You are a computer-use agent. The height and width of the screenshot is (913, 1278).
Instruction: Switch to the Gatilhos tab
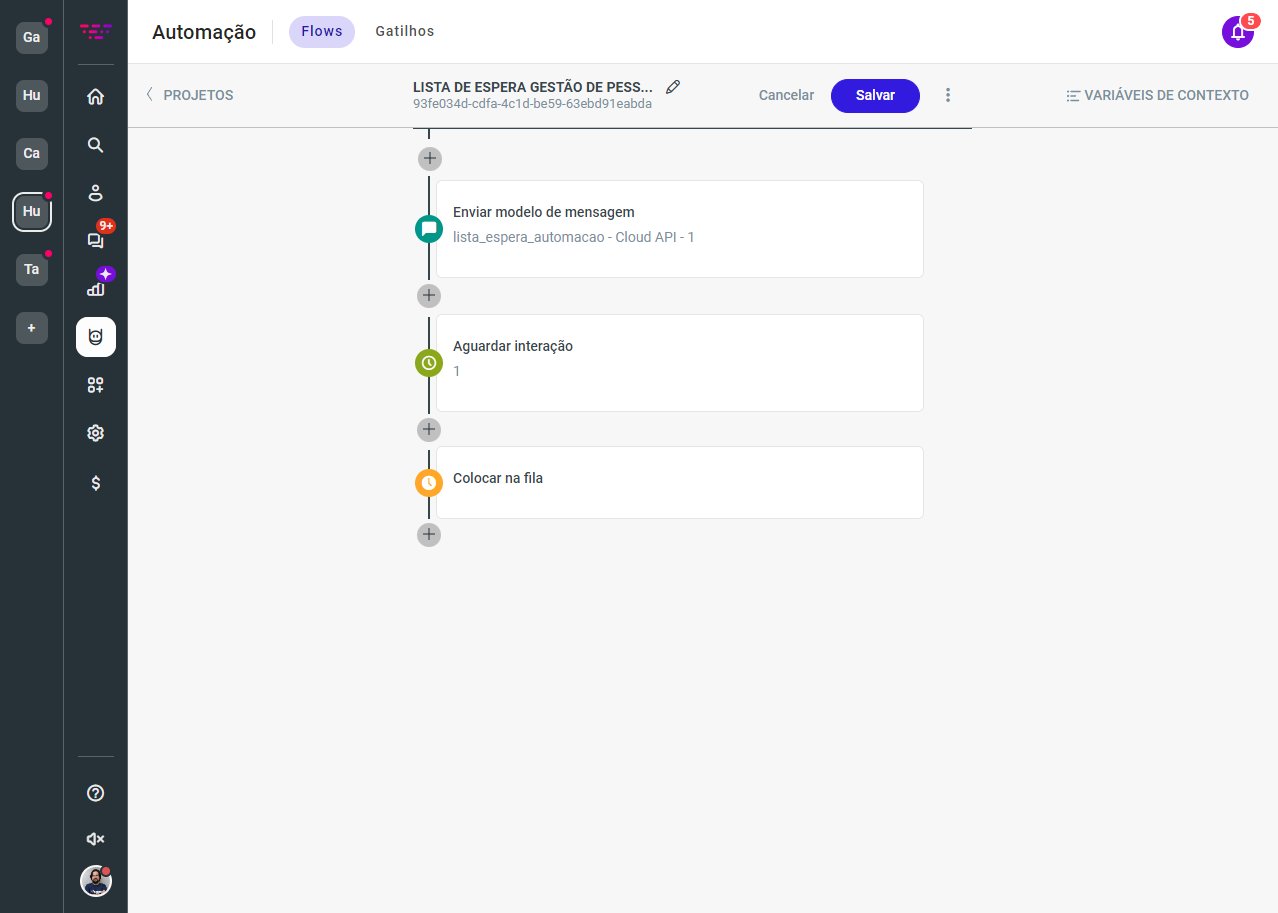[405, 32]
